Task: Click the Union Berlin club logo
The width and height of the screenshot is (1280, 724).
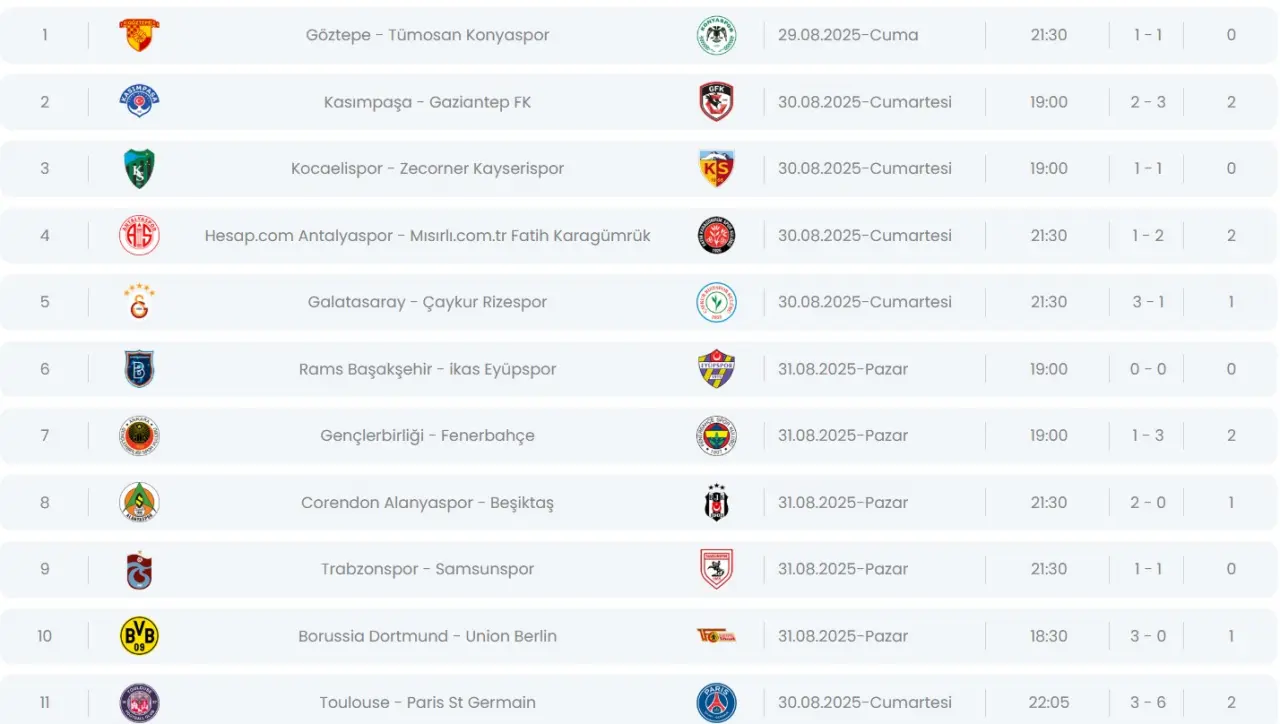Action: pyautogui.click(x=716, y=636)
